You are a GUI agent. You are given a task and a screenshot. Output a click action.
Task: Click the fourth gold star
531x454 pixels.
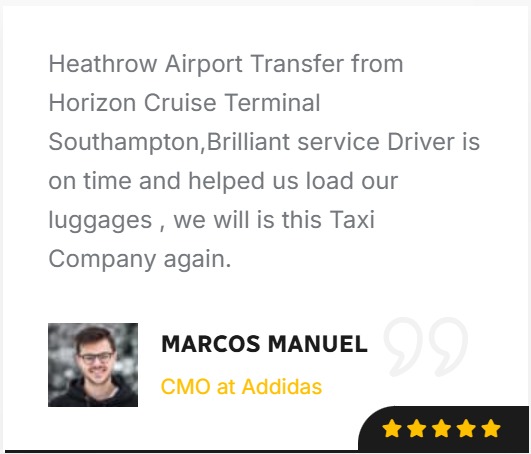(x=466, y=428)
